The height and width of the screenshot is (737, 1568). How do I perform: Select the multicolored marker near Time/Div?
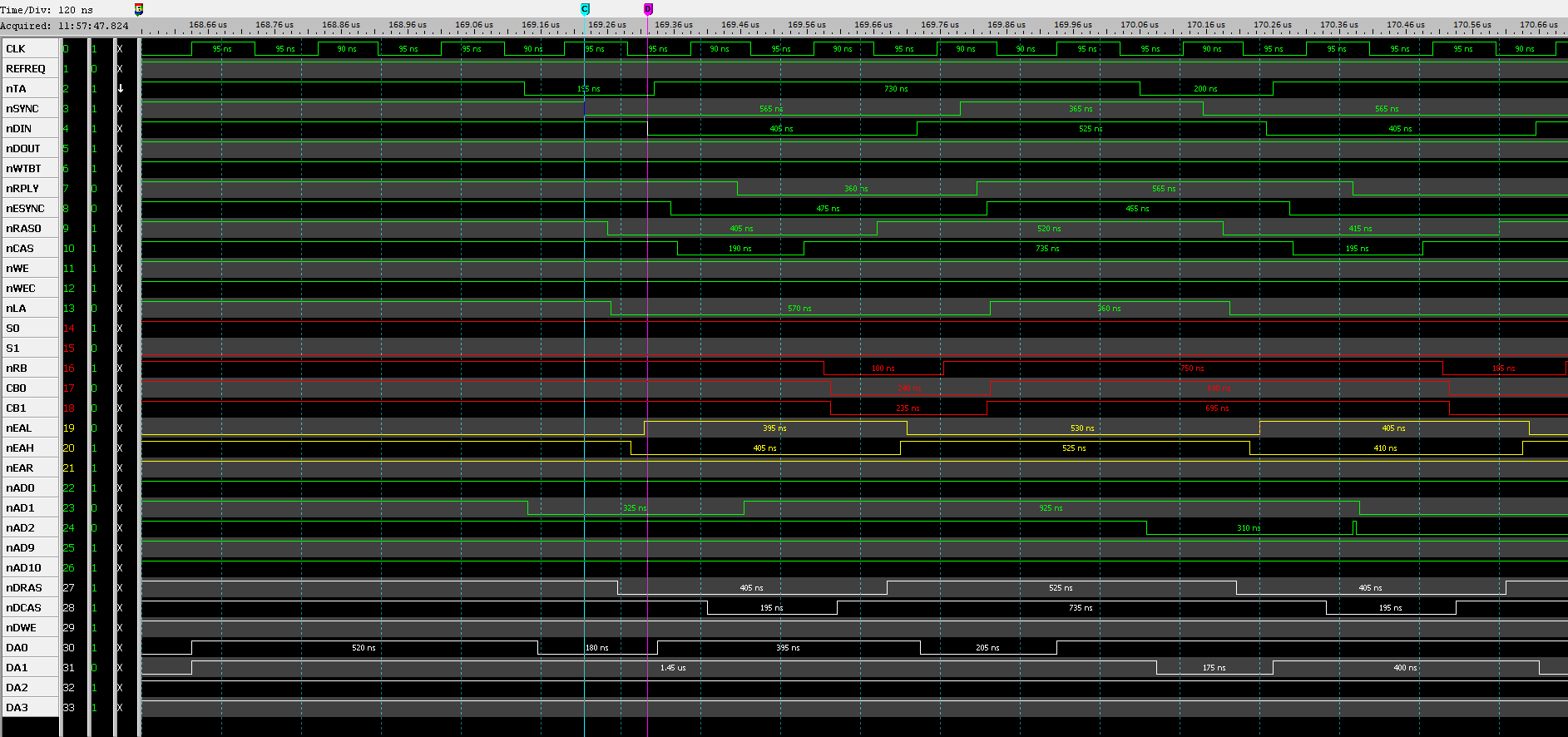click(x=139, y=9)
